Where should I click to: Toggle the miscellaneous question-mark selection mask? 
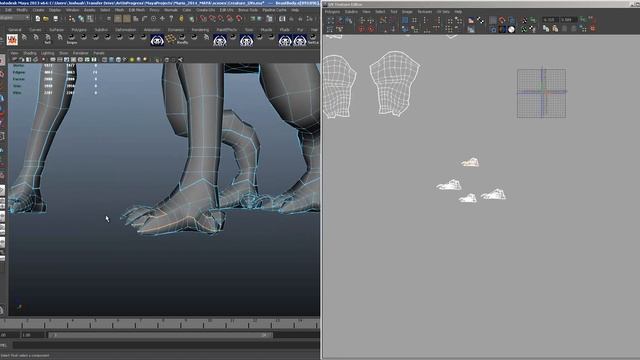point(171,18)
